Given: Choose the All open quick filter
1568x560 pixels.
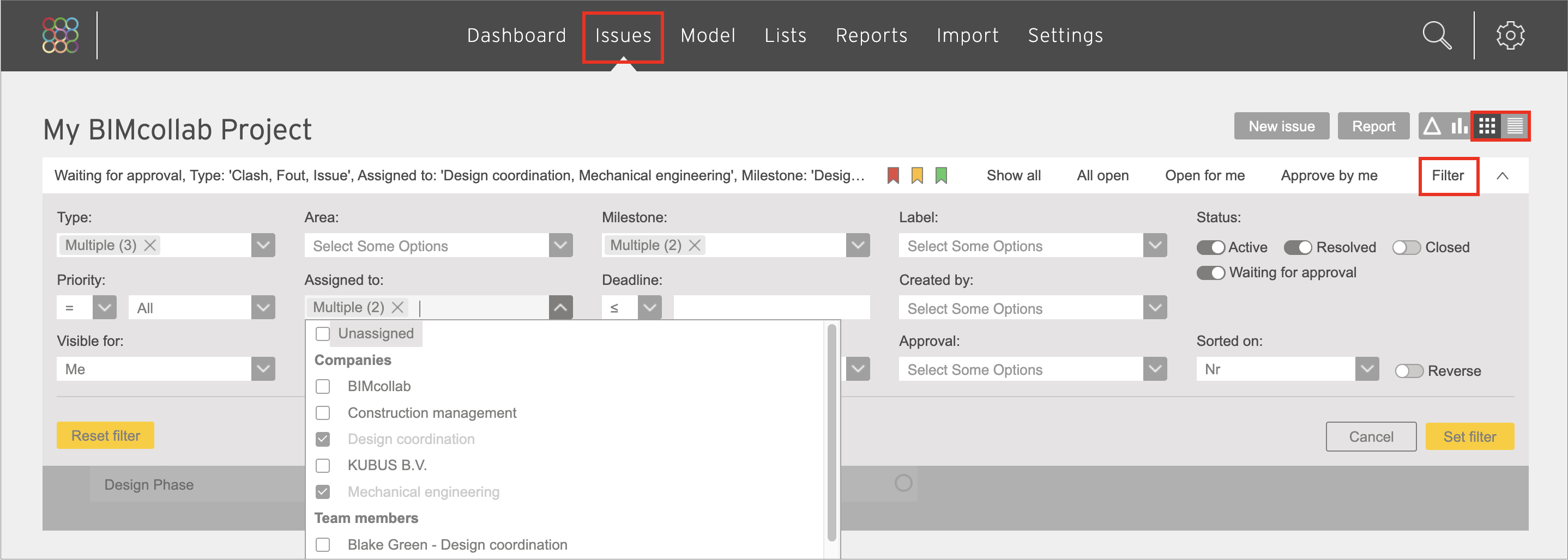Looking at the screenshot, I should coord(1102,176).
